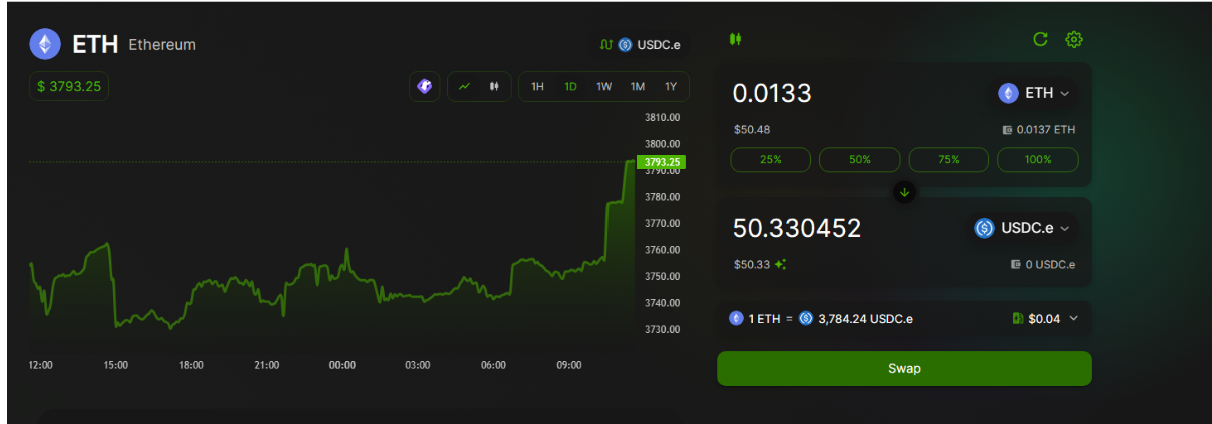Switch to line chart view
Viewport: 1212px width, 424px height.
[x=464, y=86]
